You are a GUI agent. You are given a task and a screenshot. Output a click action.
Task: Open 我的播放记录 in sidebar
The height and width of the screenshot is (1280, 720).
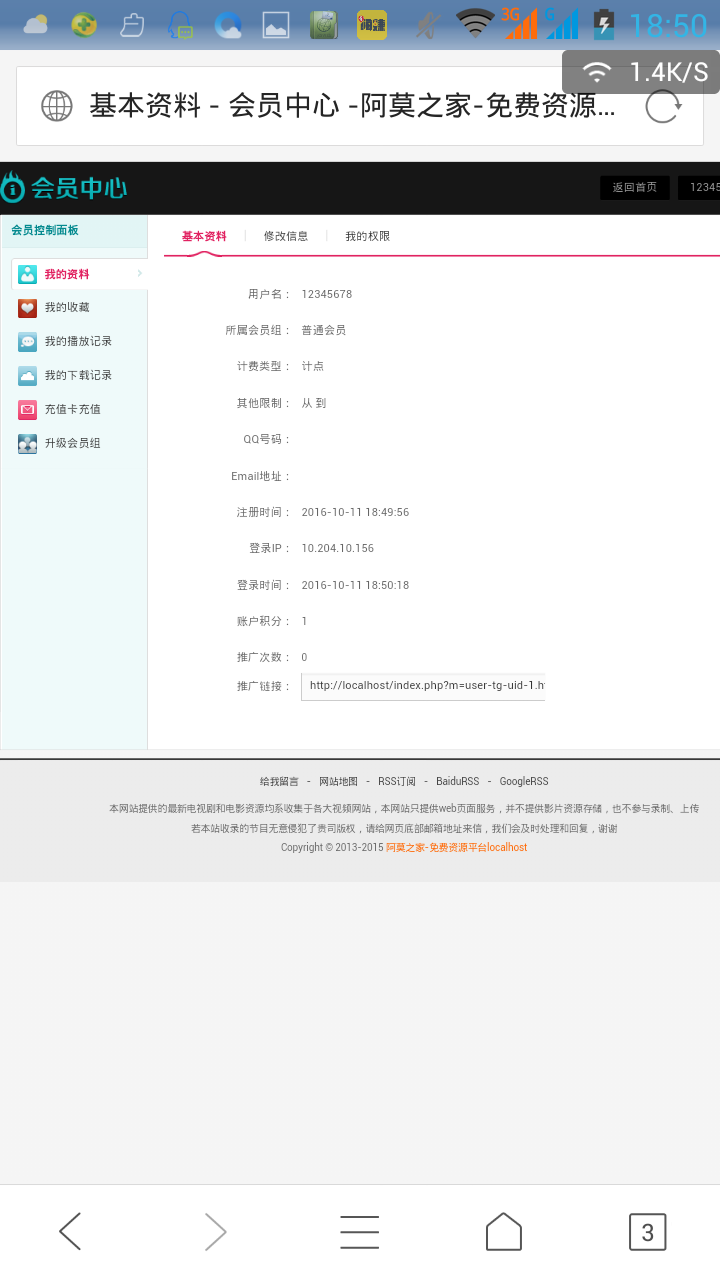tap(79, 342)
